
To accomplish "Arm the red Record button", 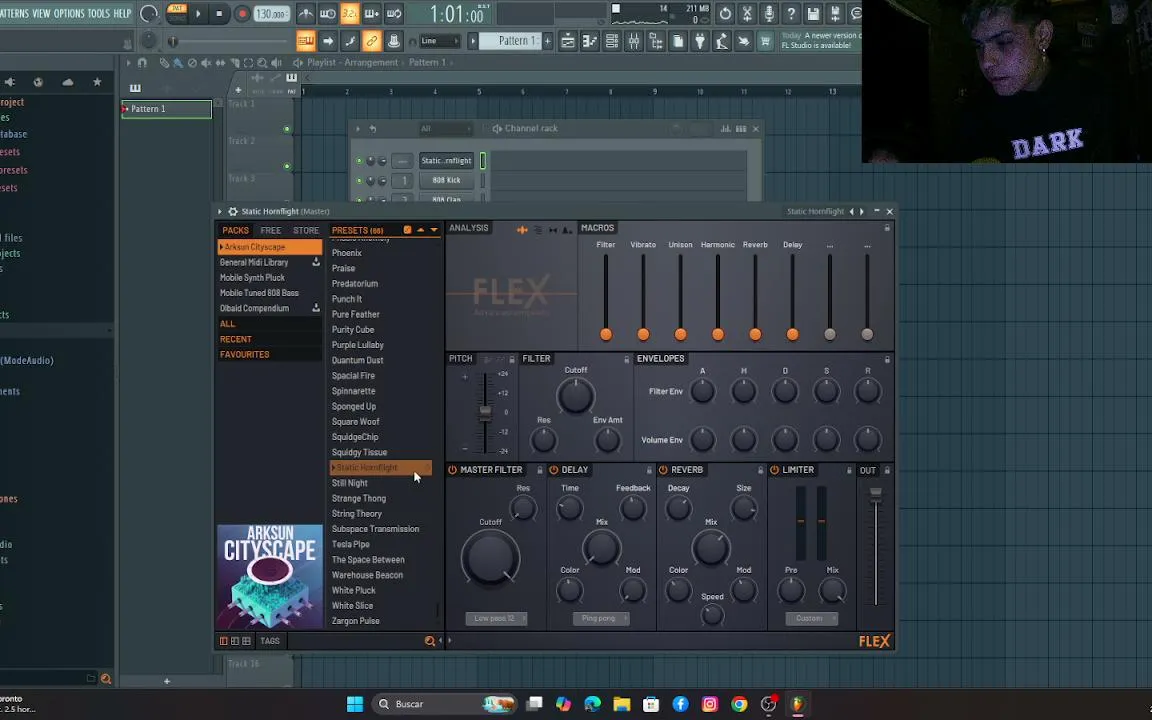I will (242, 13).
